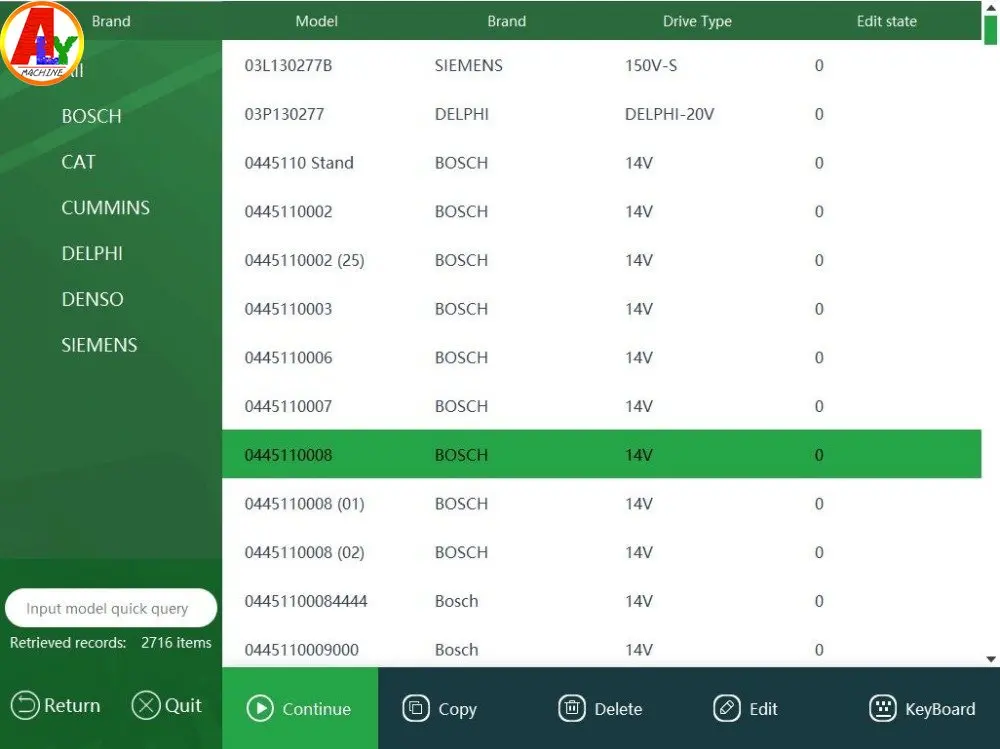Filter list by DENSO brand
The height and width of the screenshot is (749, 1000).
coord(92,299)
